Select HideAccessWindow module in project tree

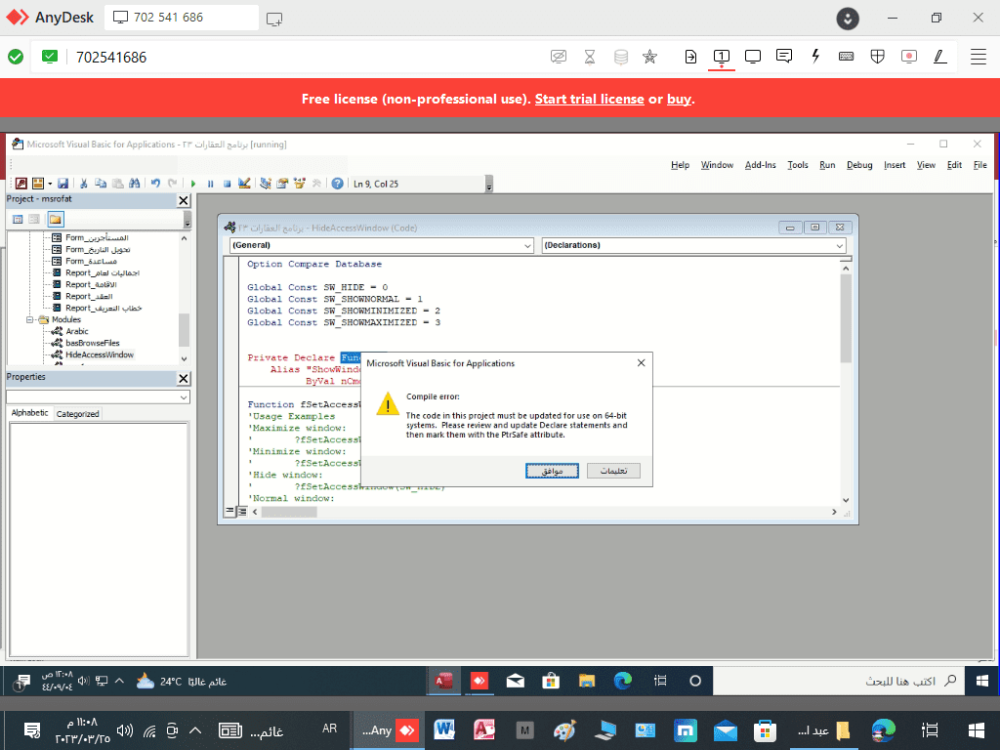pos(99,355)
